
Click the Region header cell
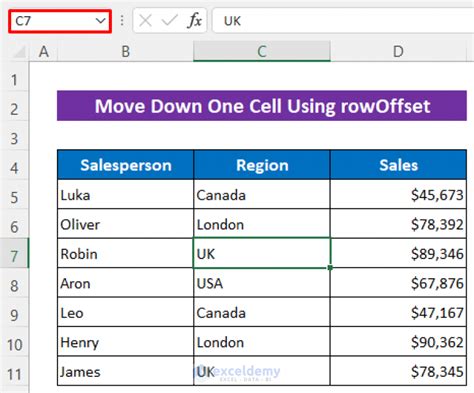(262, 165)
